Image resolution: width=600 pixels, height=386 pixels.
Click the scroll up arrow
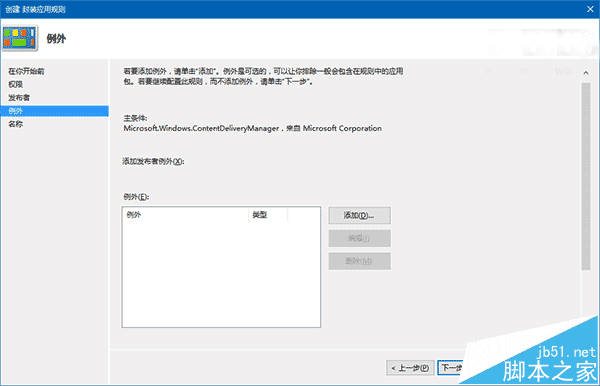coord(586,73)
